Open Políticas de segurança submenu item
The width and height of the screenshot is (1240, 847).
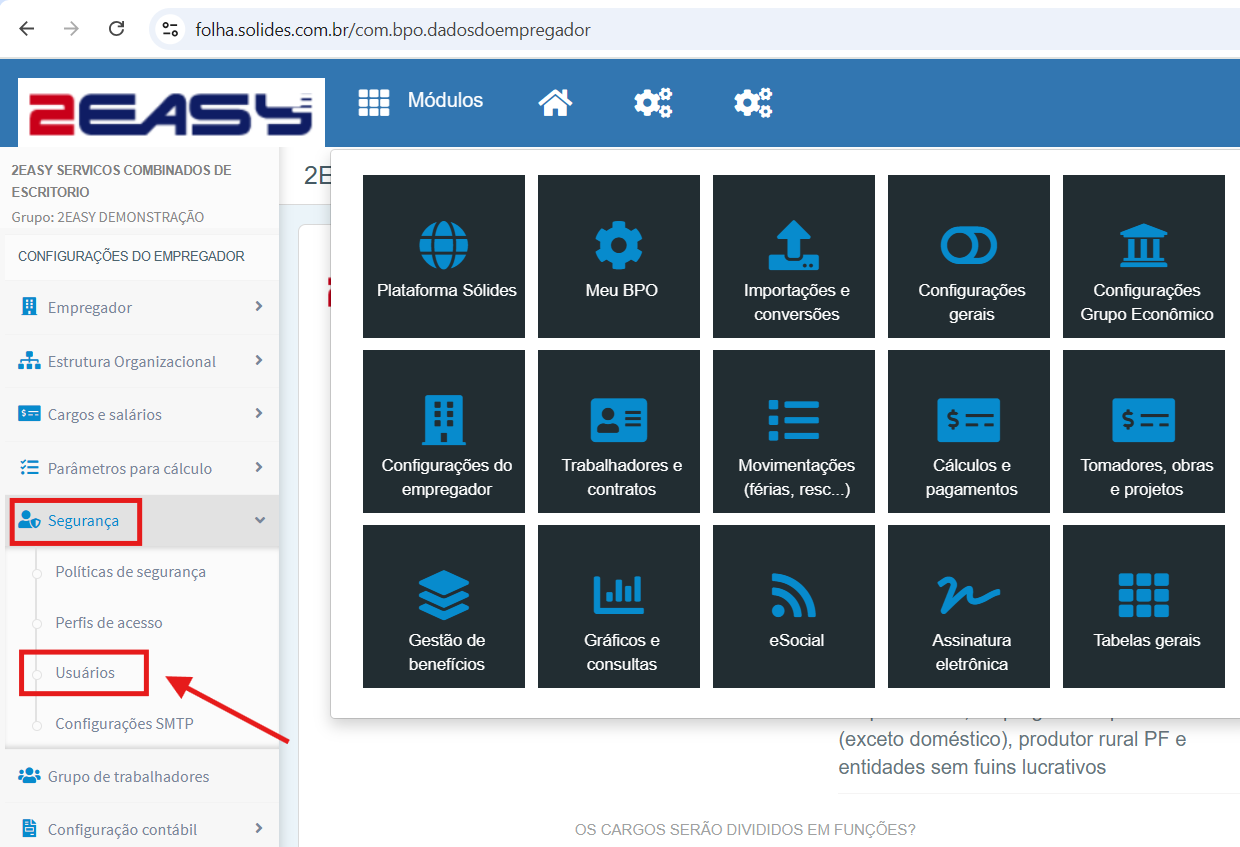pyautogui.click(x=130, y=572)
